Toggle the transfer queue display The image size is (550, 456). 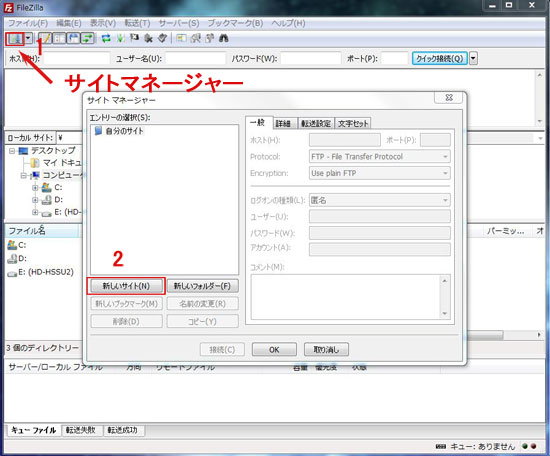pos(87,38)
